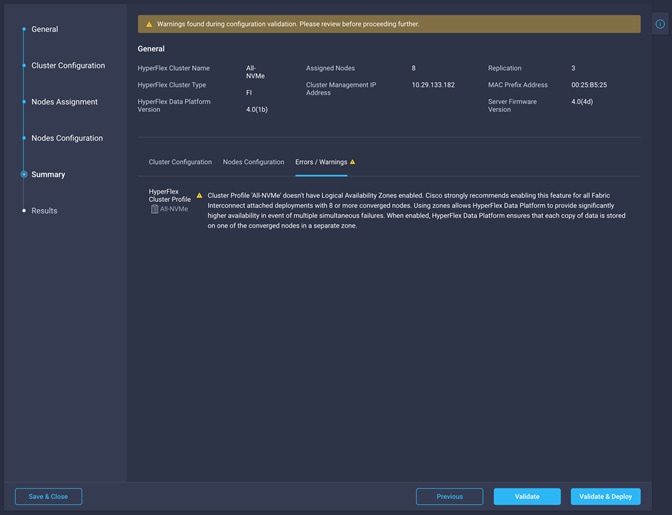The height and width of the screenshot is (515, 672).
Task: Click the Cluster Management IP Address label
Action: [x=341, y=89]
